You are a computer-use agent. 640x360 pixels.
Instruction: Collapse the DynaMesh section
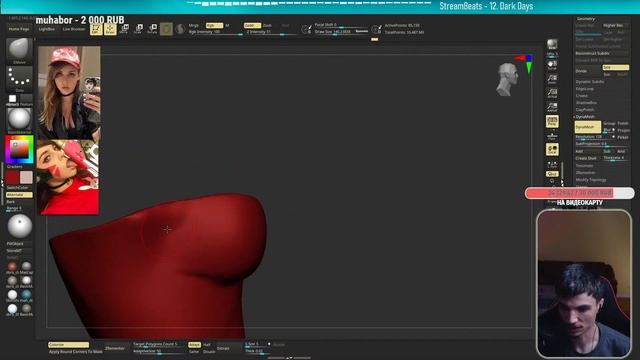click(585, 117)
